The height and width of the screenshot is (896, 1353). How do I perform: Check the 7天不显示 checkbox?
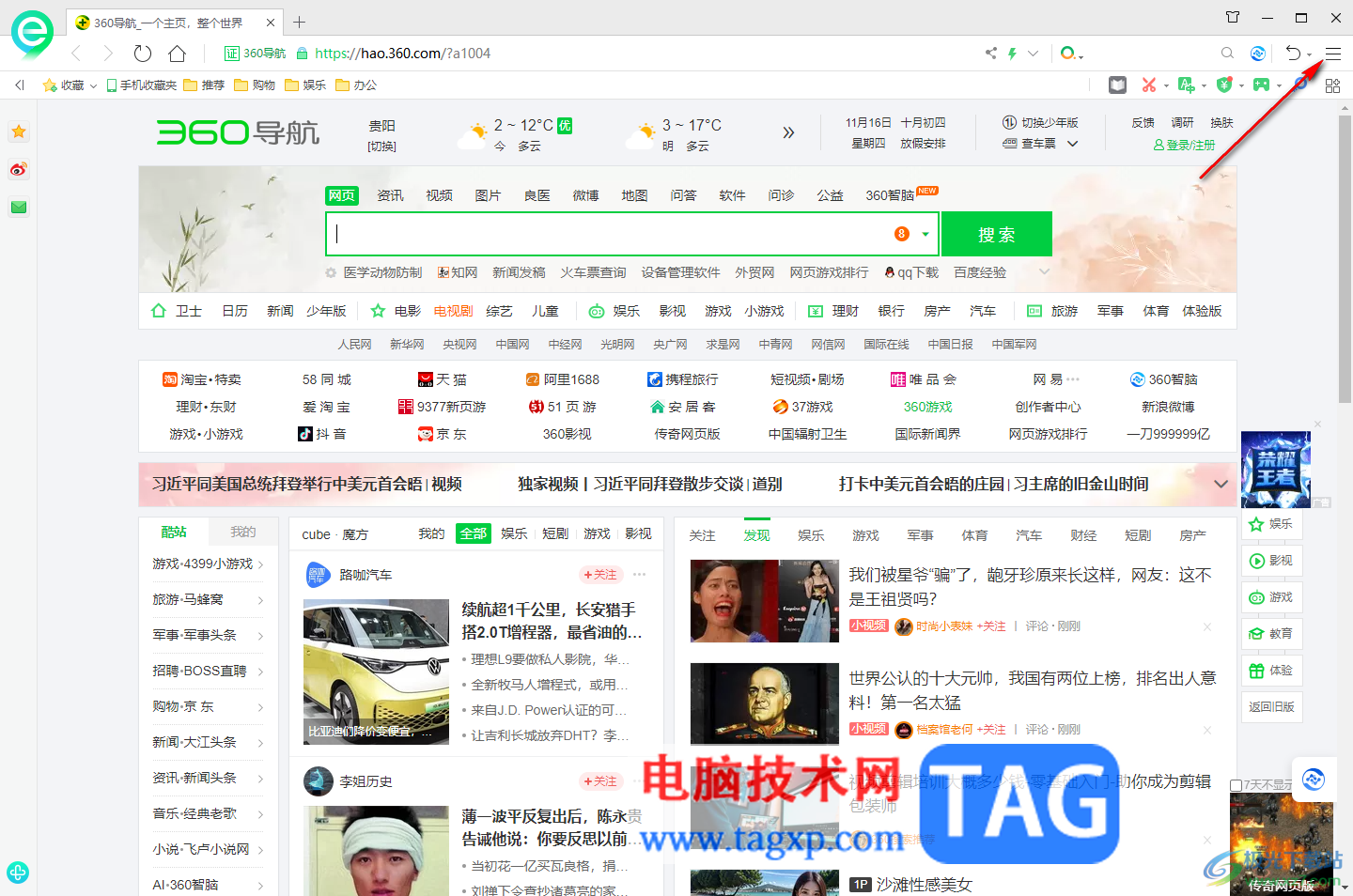[1238, 783]
